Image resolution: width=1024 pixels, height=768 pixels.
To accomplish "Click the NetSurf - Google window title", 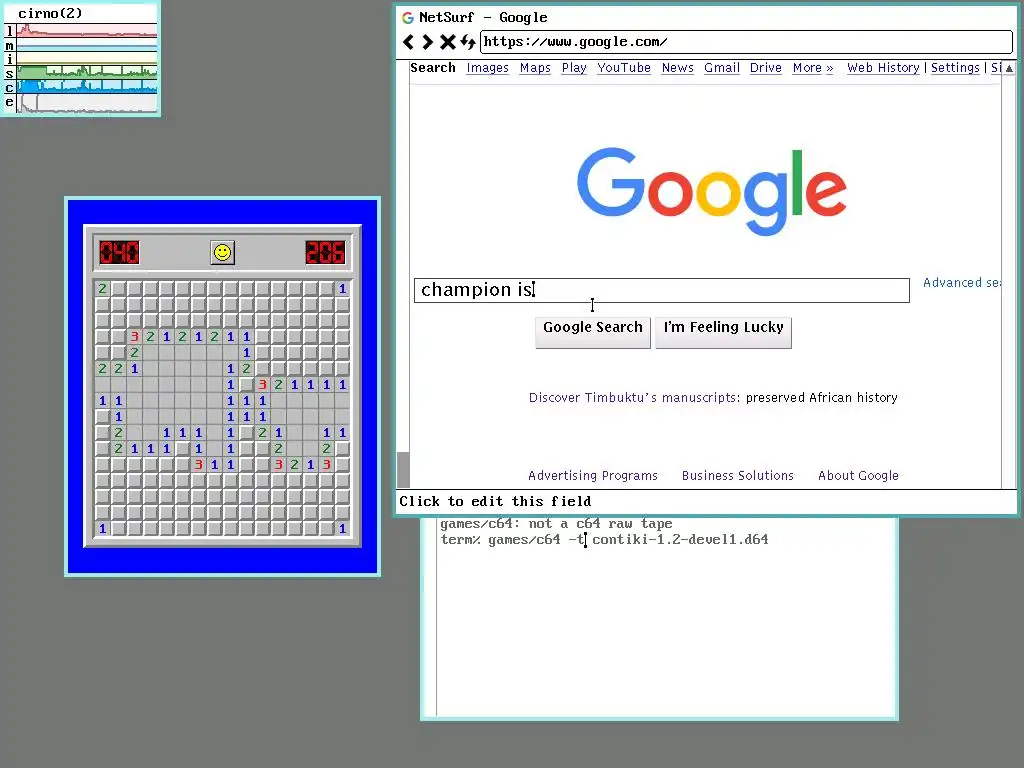I will coord(483,18).
